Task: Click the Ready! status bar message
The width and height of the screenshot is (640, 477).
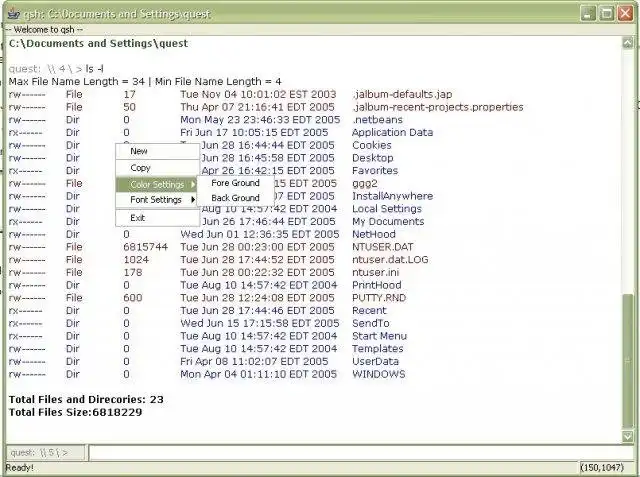Action: click(19, 468)
